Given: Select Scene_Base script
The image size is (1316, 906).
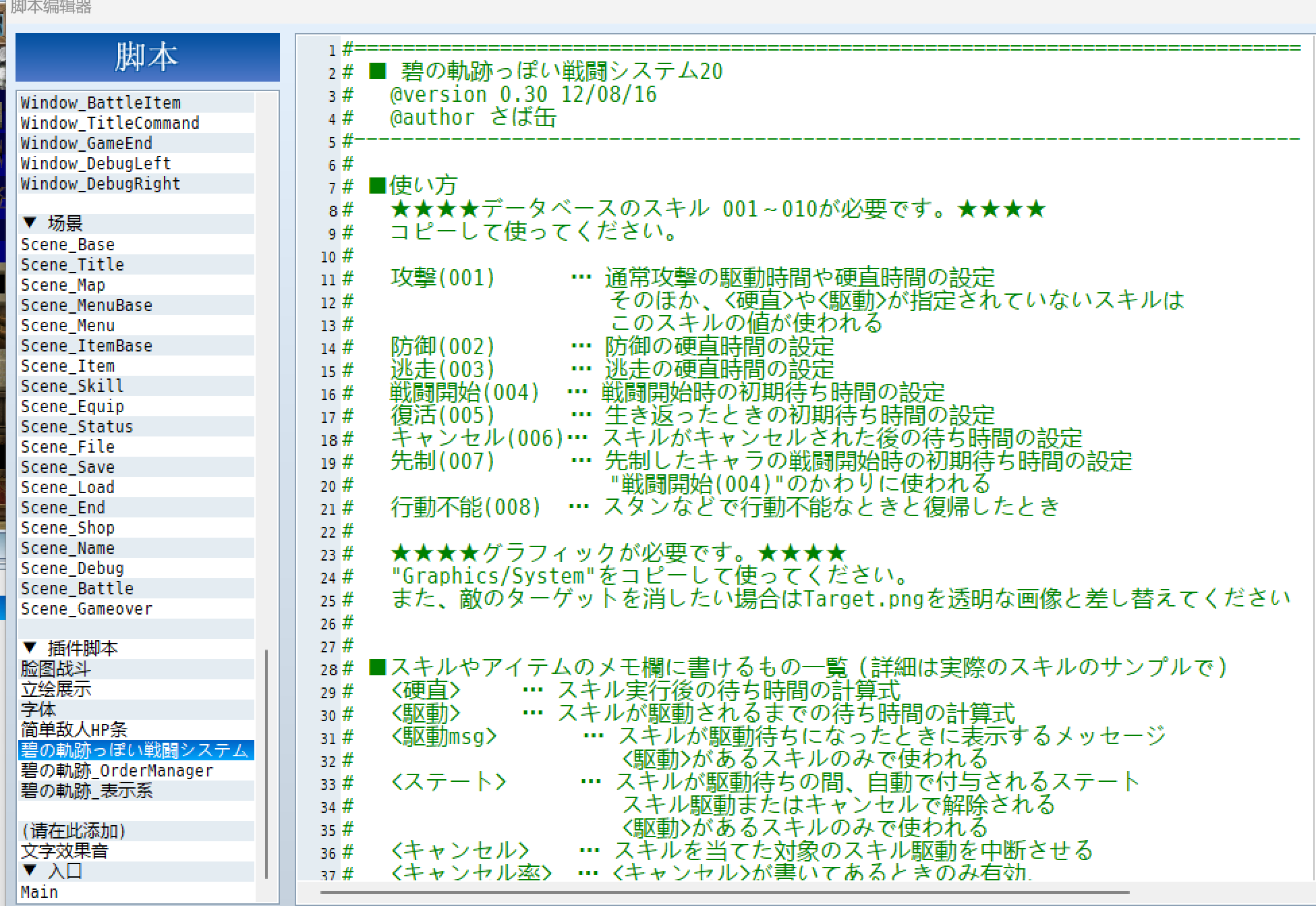Looking at the screenshot, I should pos(136,244).
